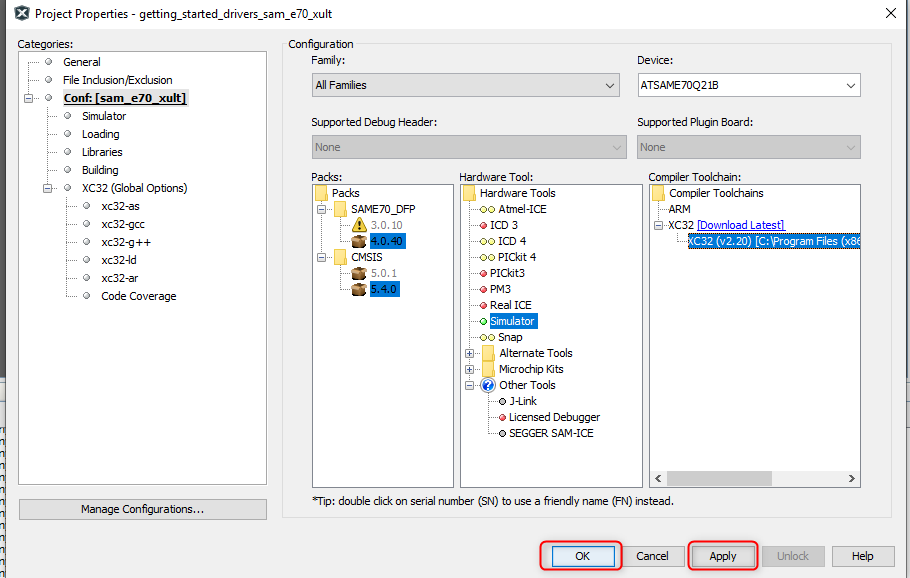The height and width of the screenshot is (578, 910).
Task: Select XC32 v2.20 compiler toolchain entry
Action: [x=772, y=241]
